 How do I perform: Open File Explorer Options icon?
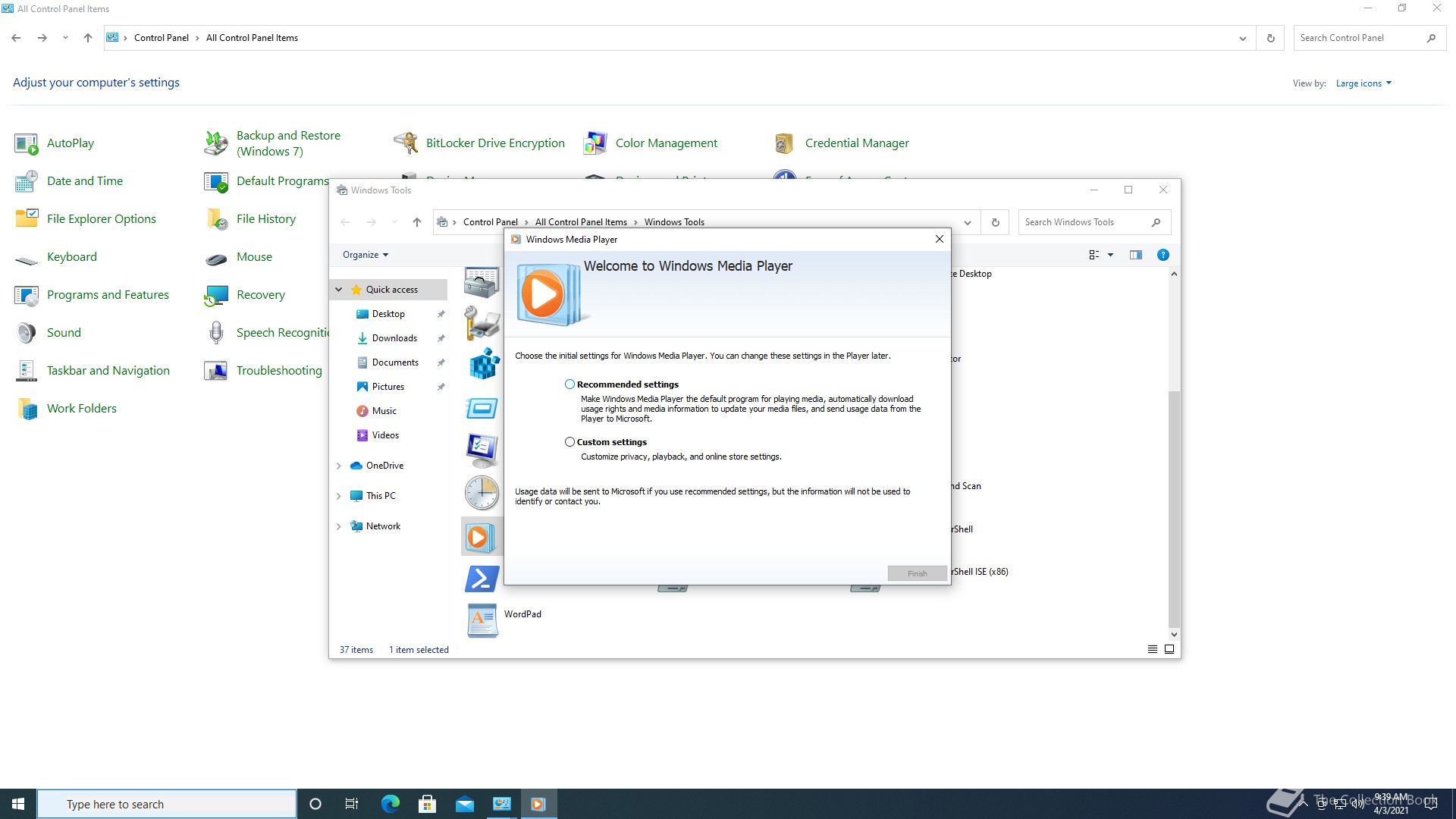coord(27,219)
